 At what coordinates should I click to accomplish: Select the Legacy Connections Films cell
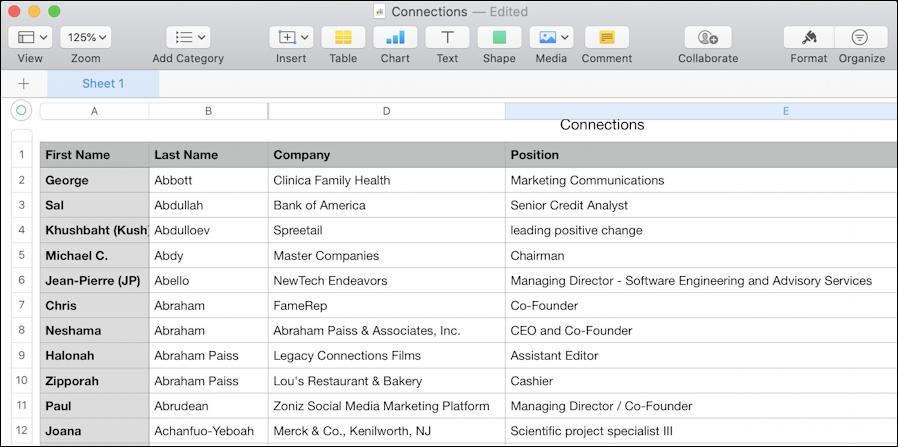click(387, 356)
